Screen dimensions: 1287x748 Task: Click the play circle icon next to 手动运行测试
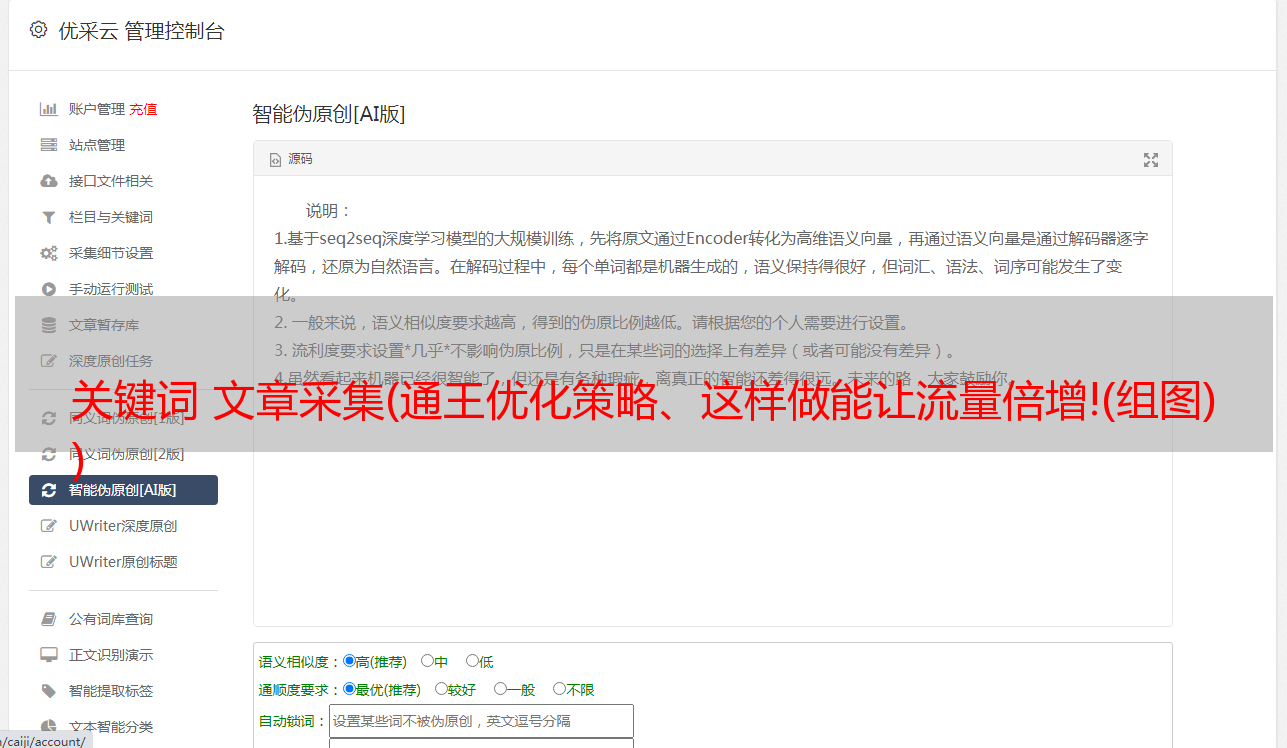click(48, 289)
